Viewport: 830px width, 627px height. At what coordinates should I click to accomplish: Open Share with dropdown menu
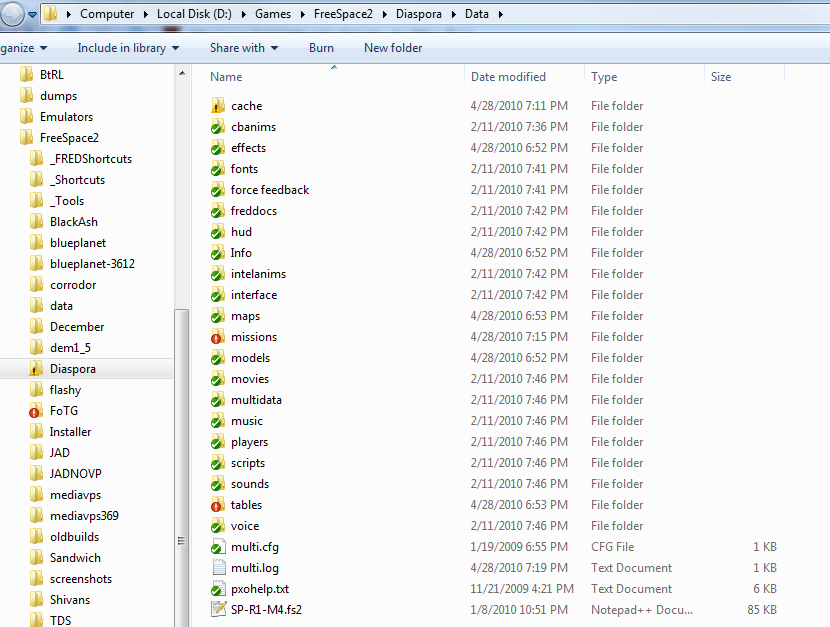[x=243, y=48]
